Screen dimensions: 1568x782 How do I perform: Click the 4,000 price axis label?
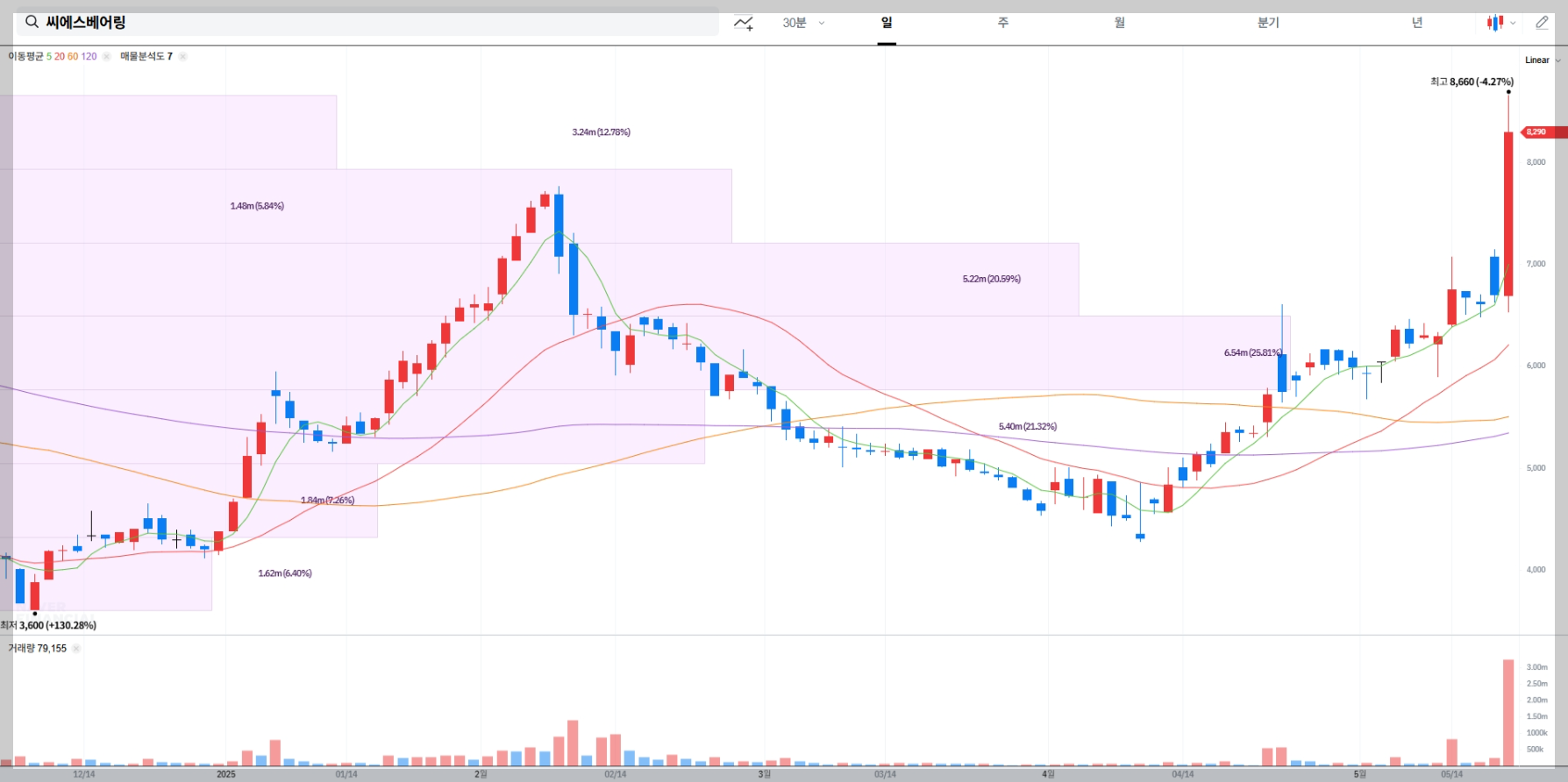[1536, 570]
